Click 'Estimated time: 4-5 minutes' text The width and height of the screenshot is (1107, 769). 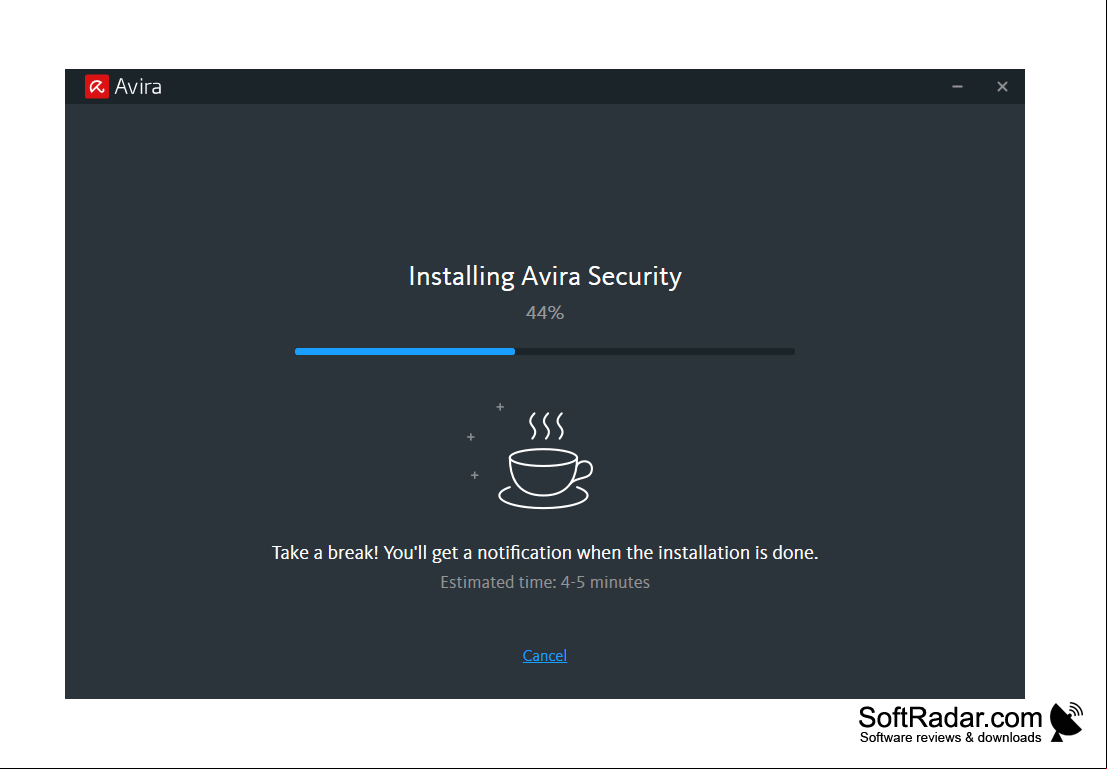coord(544,583)
